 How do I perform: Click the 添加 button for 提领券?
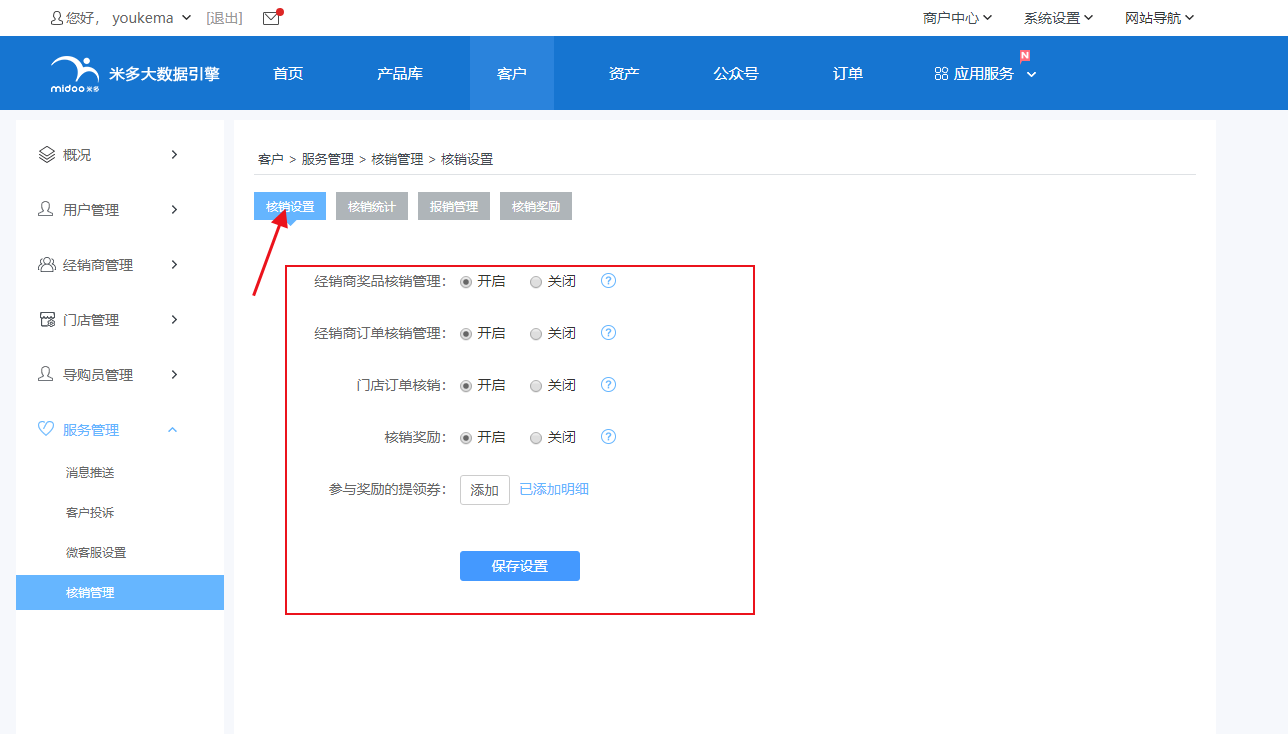click(x=485, y=490)
